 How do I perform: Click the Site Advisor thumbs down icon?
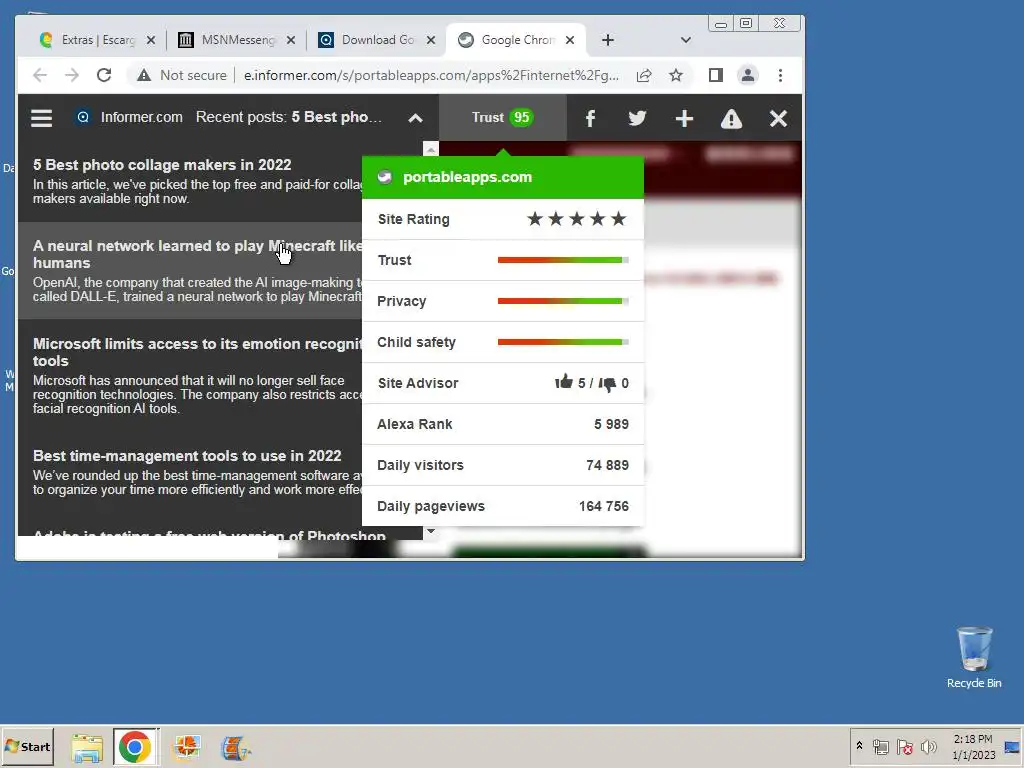click(607, 384)
